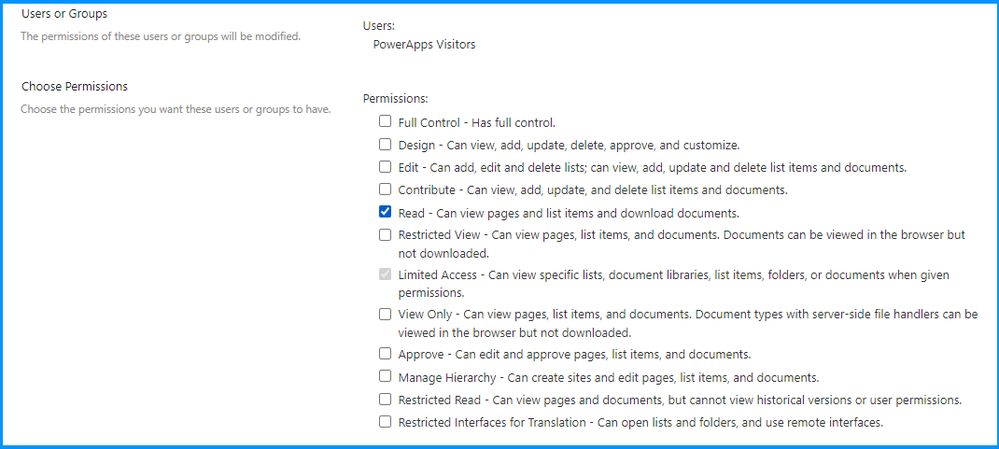Click the PowerApps Visitors user name
Screen dimensions: 999x449
point(423,44)
